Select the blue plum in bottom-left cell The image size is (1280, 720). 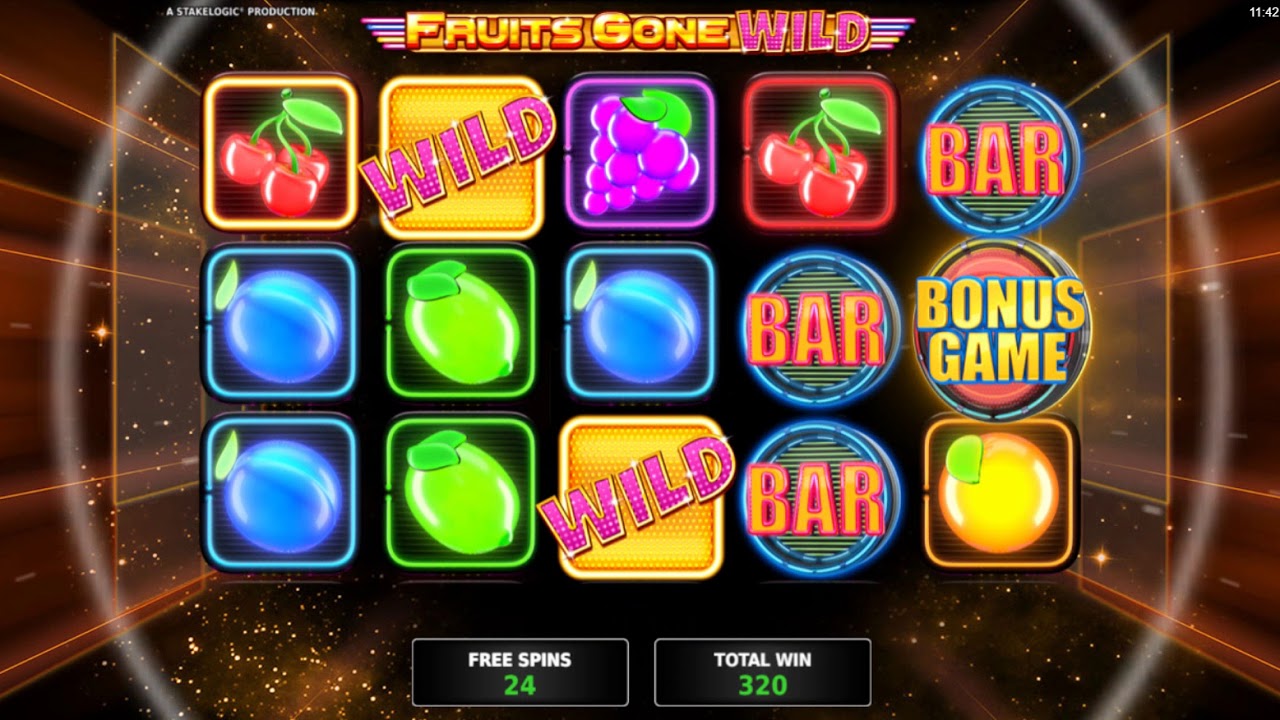[280, 494]
